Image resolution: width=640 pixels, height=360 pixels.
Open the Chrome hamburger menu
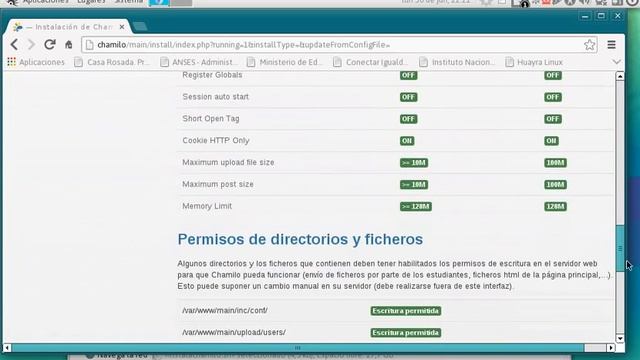611,44
